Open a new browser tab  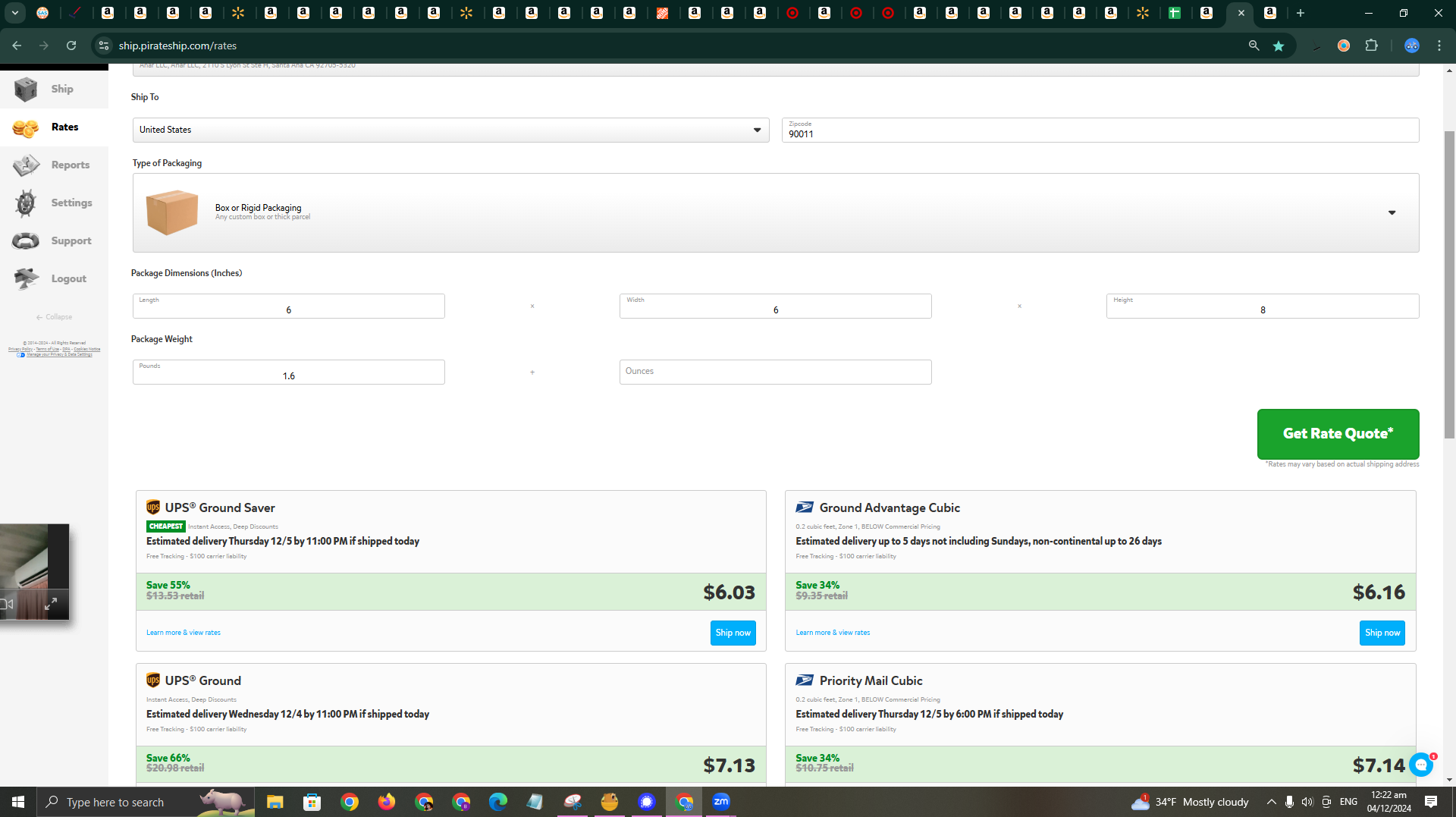click(x=1301, y=13)
